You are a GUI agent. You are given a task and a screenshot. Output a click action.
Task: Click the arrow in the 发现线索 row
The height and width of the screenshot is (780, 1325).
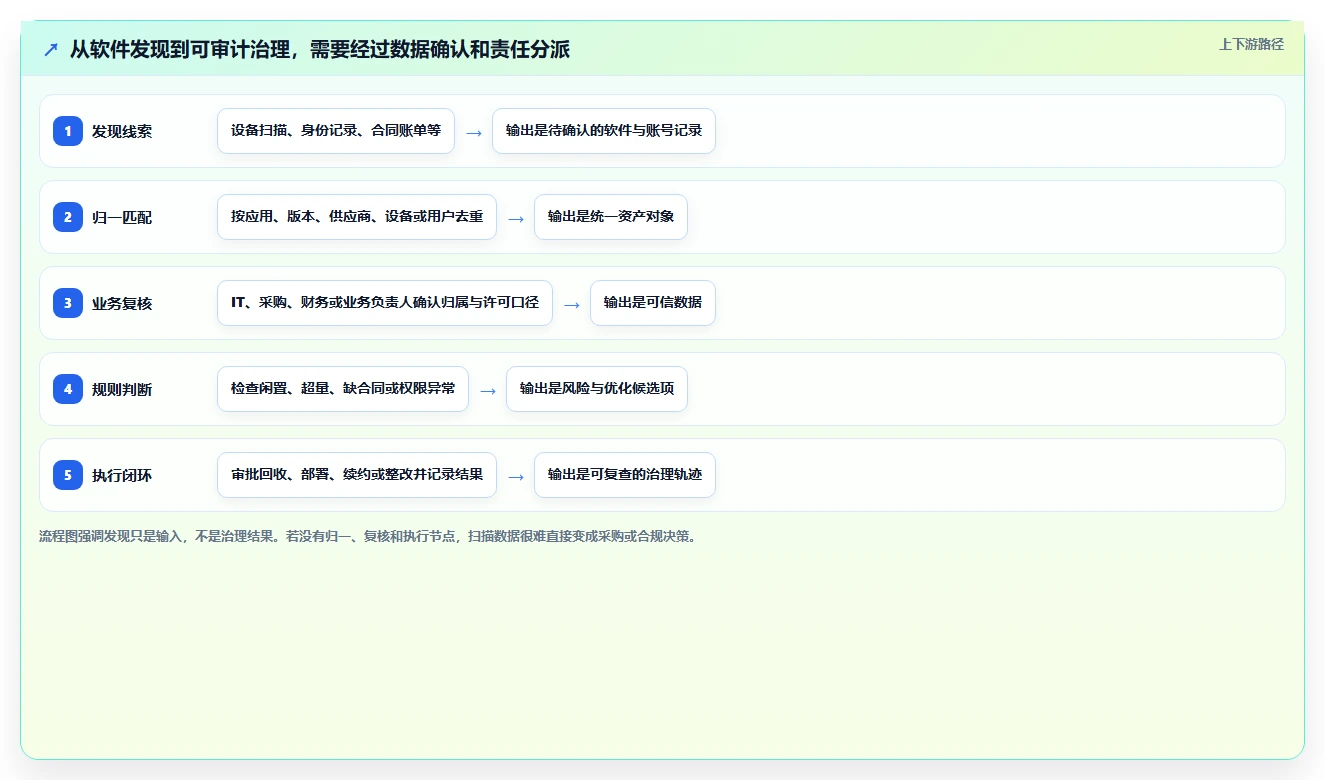[x=474, y=132]
